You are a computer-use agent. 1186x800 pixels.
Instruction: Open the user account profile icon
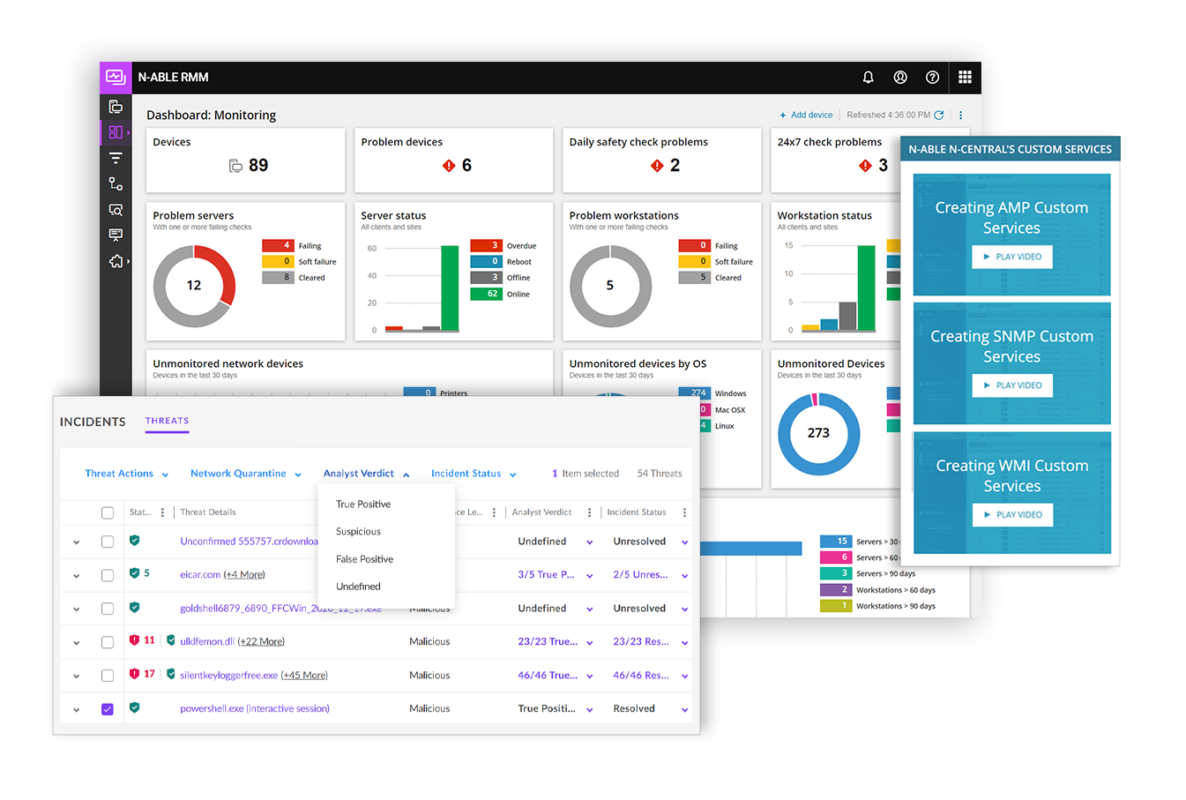tap(900, 77)
